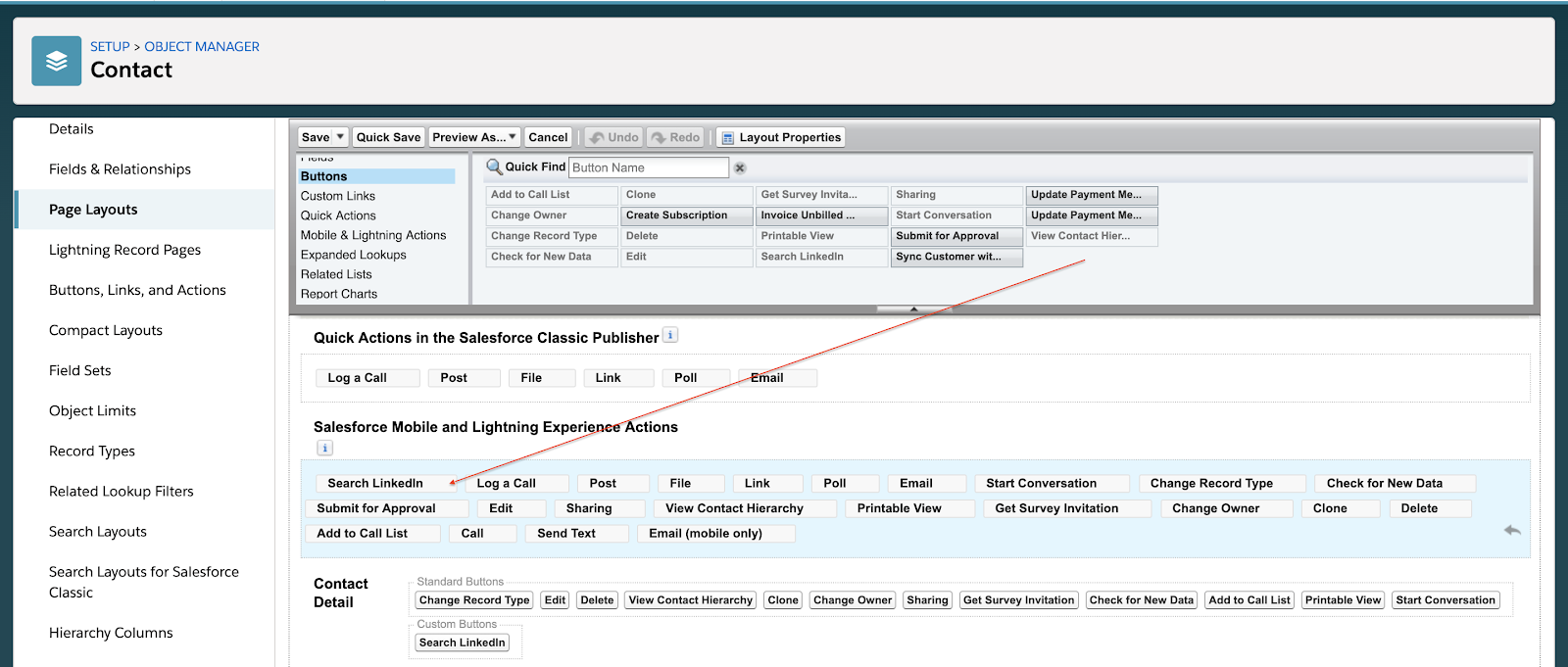This screenshot has height=667, width=1568.
Task: Open Related Lookup Filters
Action: click(x=122, y=491)
